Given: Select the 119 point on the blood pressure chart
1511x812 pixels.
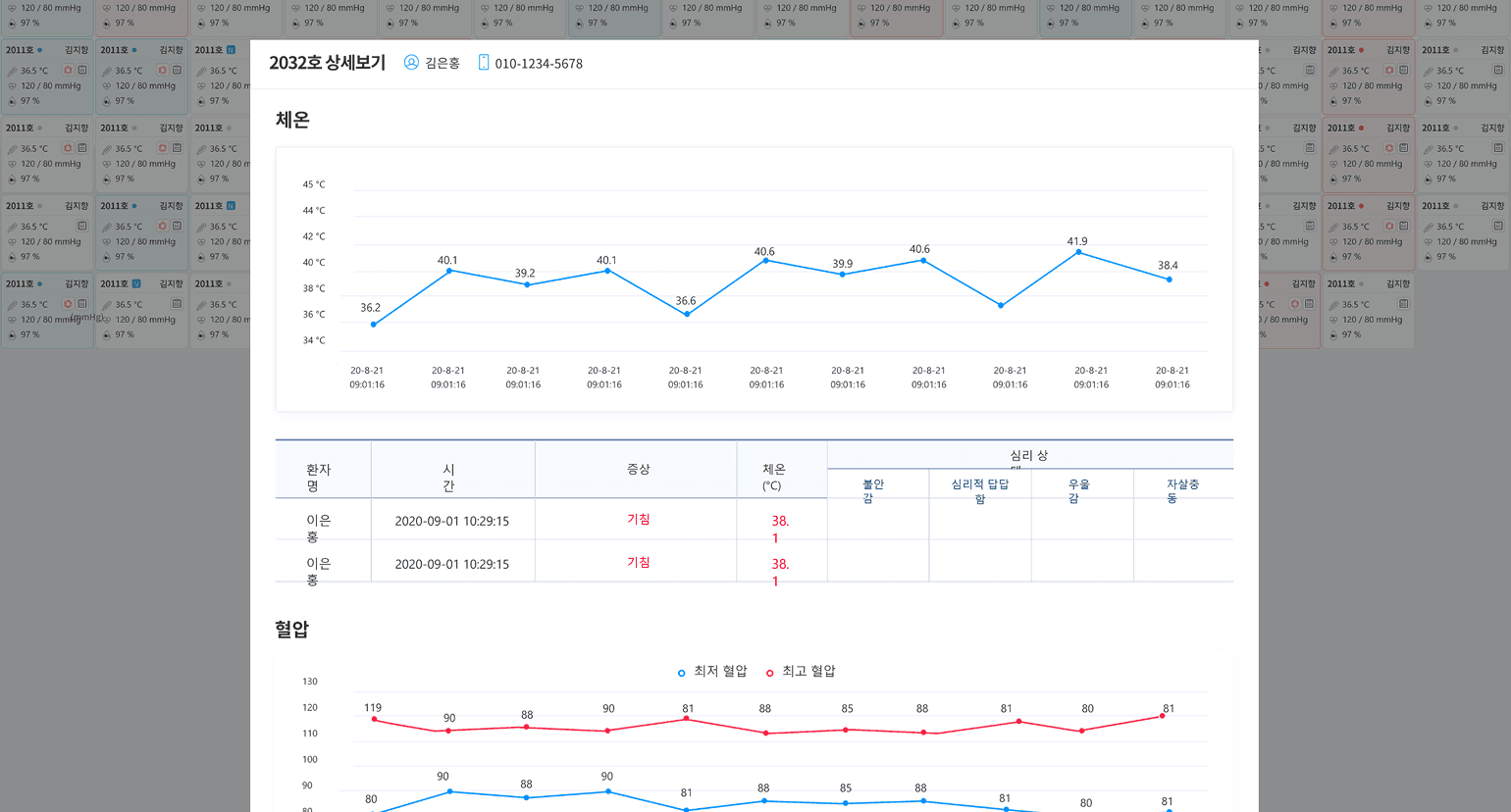Looking at the screenshot, I should coord(374,720).
